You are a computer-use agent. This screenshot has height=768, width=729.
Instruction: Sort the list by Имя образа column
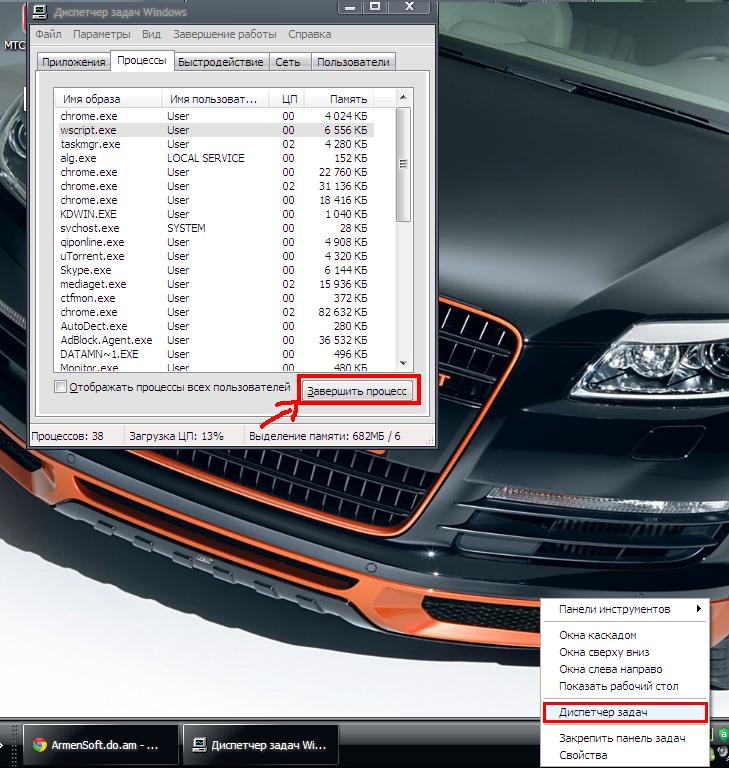(x=108, y=98)
